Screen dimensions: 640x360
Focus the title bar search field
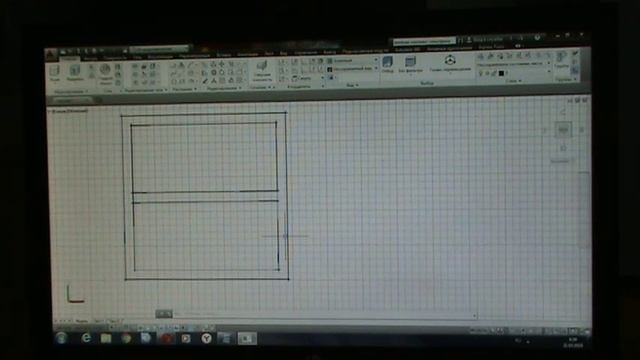[424, 41]
